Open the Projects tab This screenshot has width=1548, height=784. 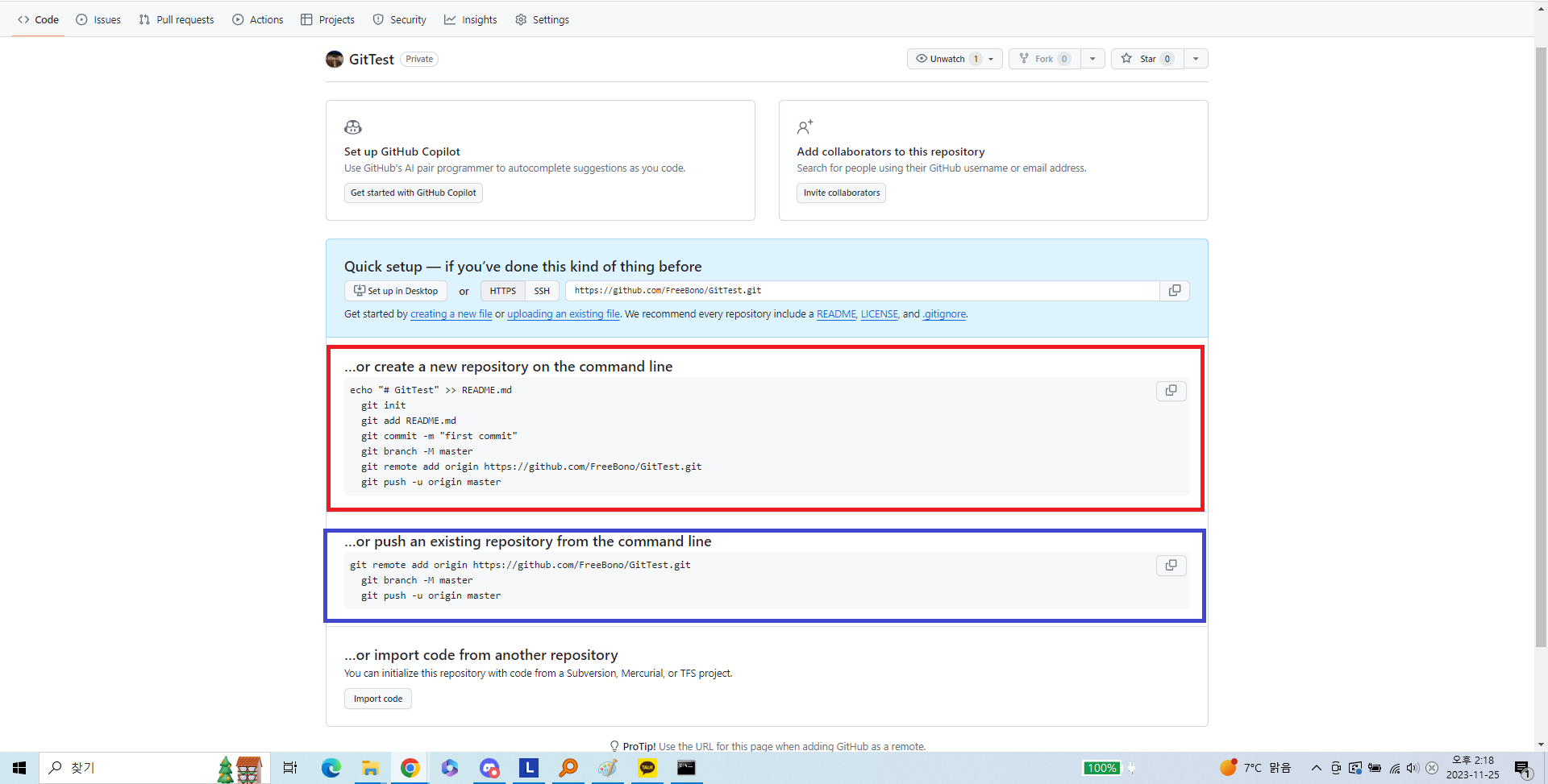[x=327, y=19]
